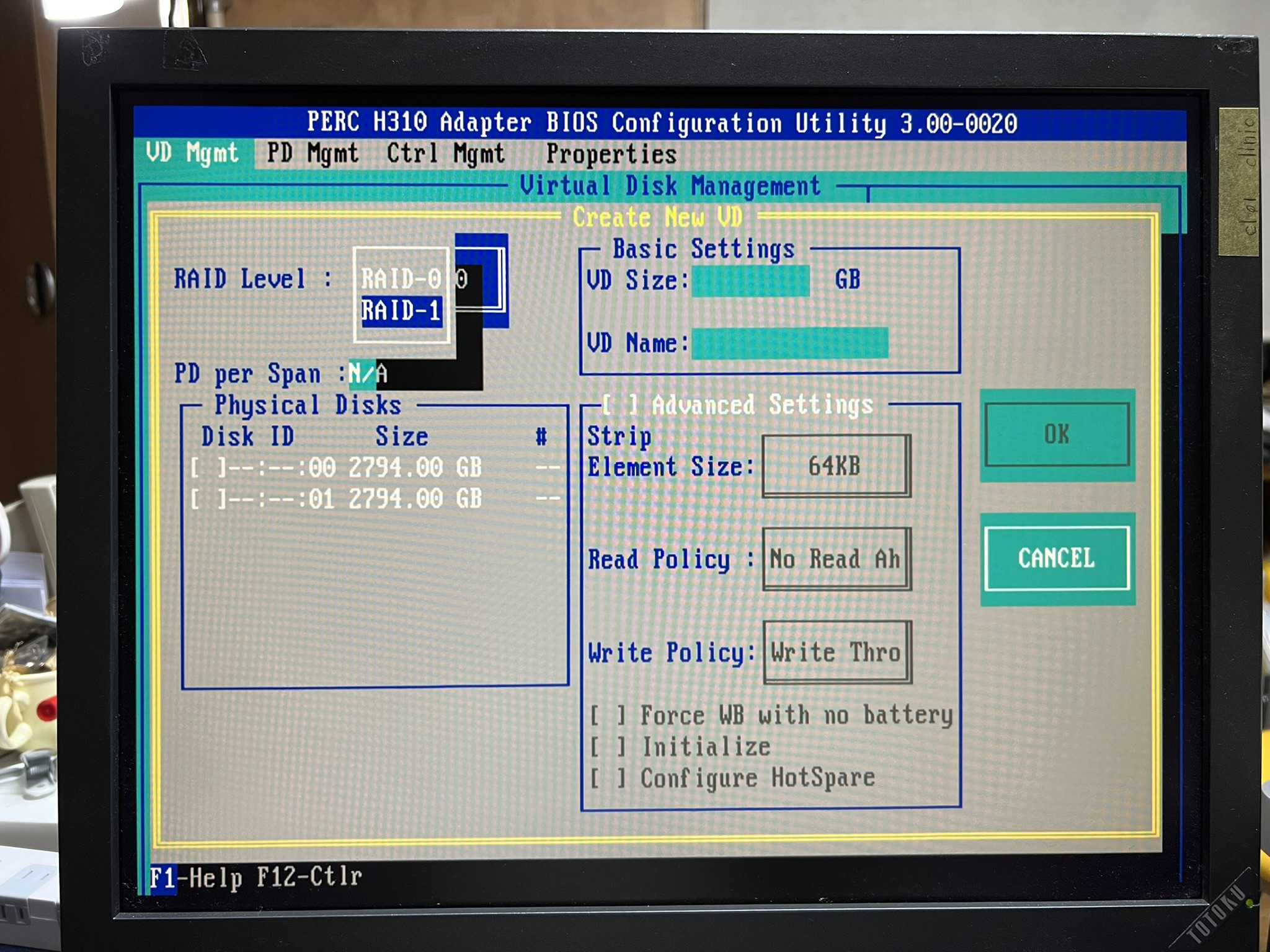Click the Create New VD title
Image resolution: width=1270 pixels, height=952 pixels.
pyautogui.click(x=658, y=217)
